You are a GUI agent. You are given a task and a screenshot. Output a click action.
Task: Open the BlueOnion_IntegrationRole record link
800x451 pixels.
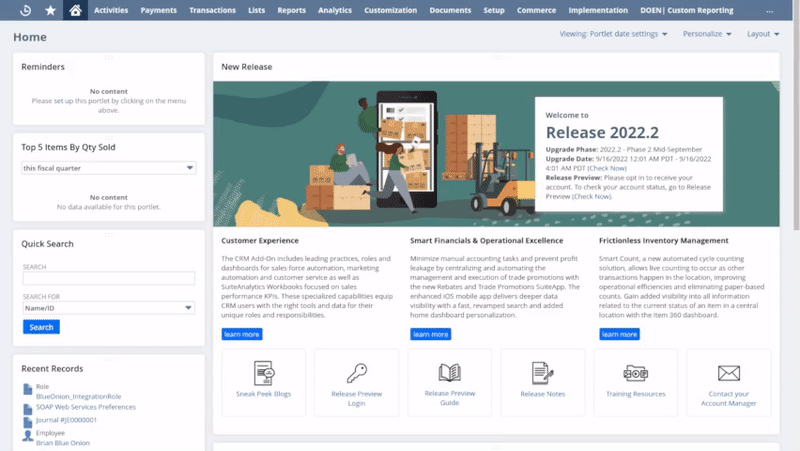click(79, 396)
